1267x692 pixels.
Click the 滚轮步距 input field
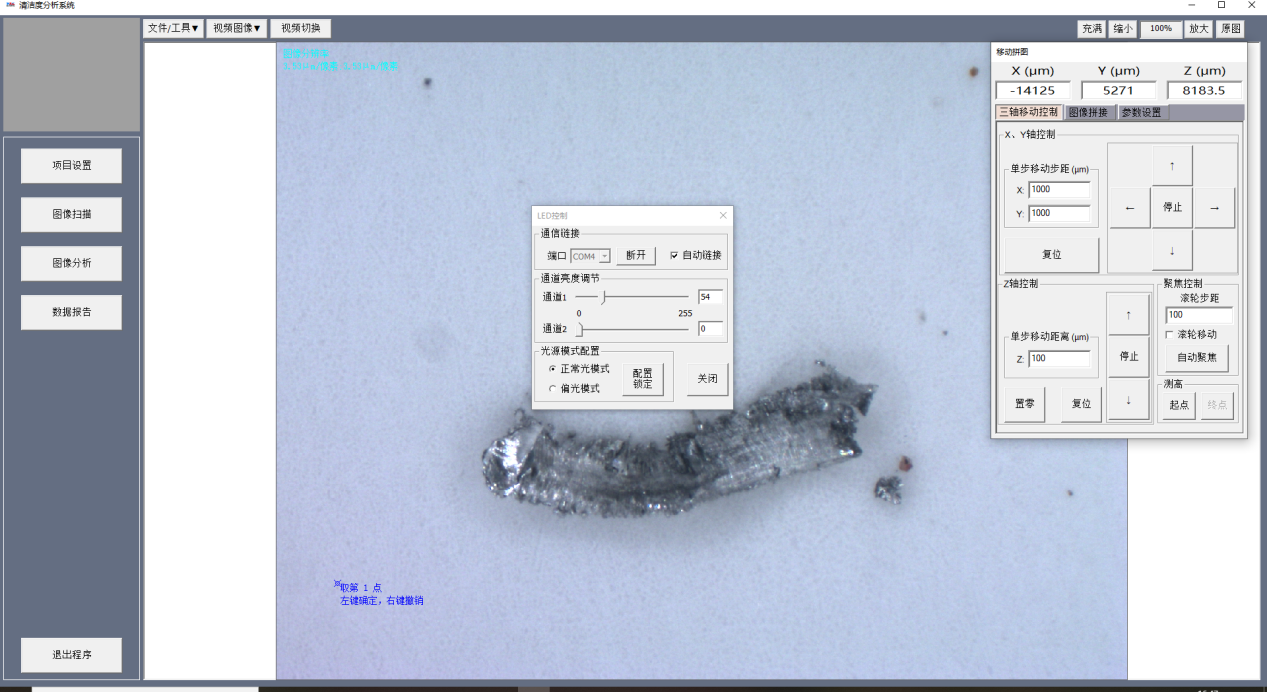pyautogui.click(x=1199, y=314)
